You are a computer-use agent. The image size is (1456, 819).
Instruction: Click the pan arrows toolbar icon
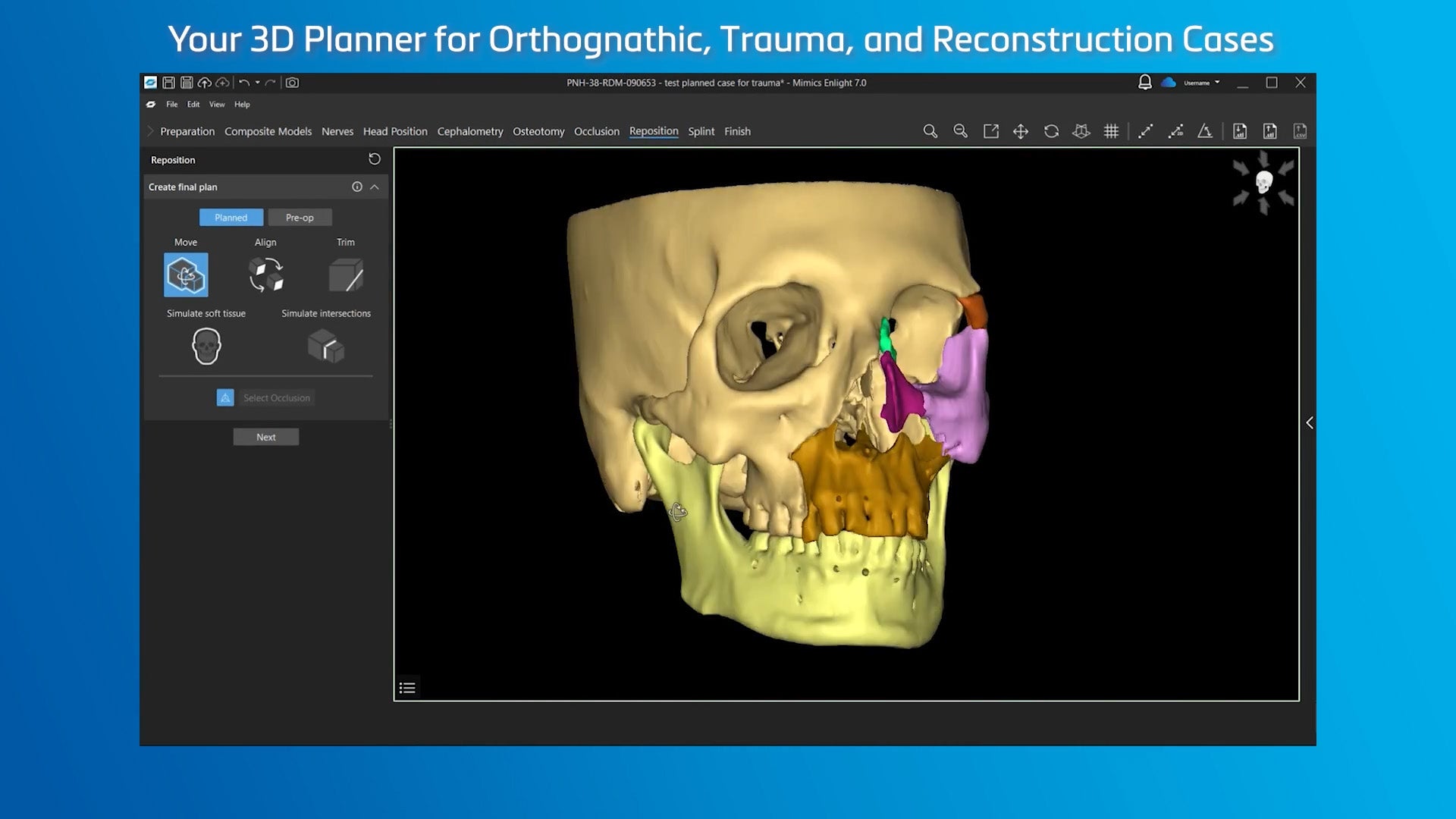(x=1021, y=131)
